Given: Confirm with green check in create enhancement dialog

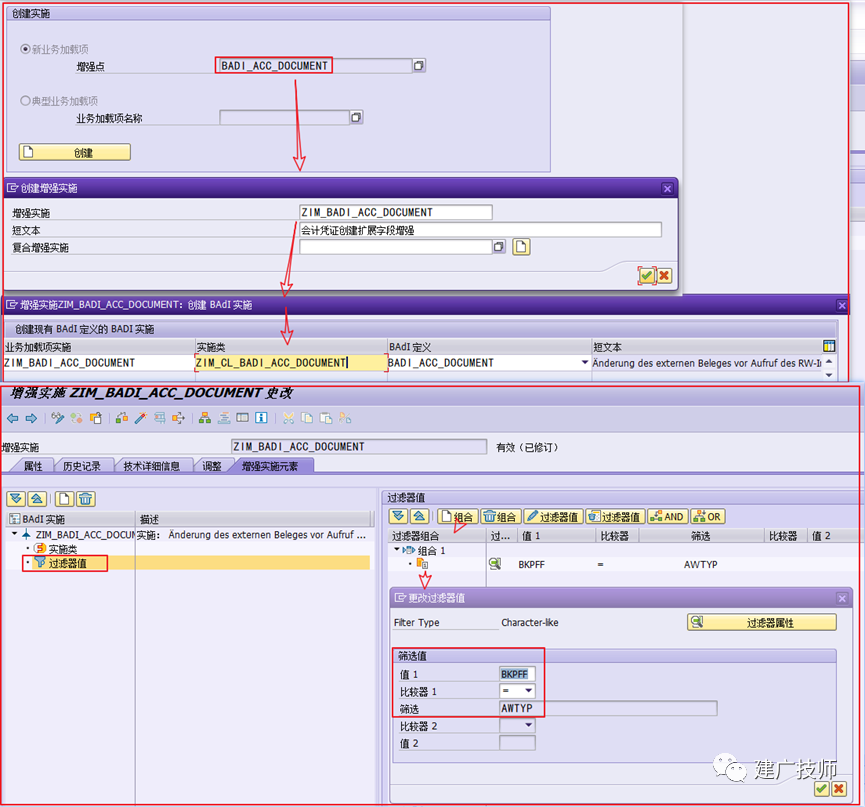Looking at the screenshot, I should tap(647, 275).
